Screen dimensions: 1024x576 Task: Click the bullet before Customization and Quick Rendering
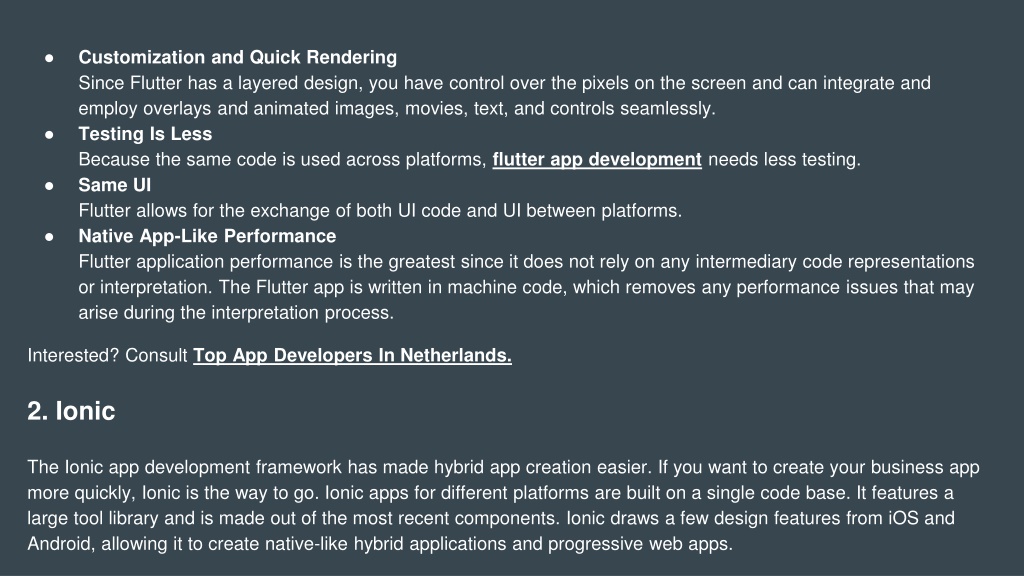pyautogui.click(x=49, y=58)
